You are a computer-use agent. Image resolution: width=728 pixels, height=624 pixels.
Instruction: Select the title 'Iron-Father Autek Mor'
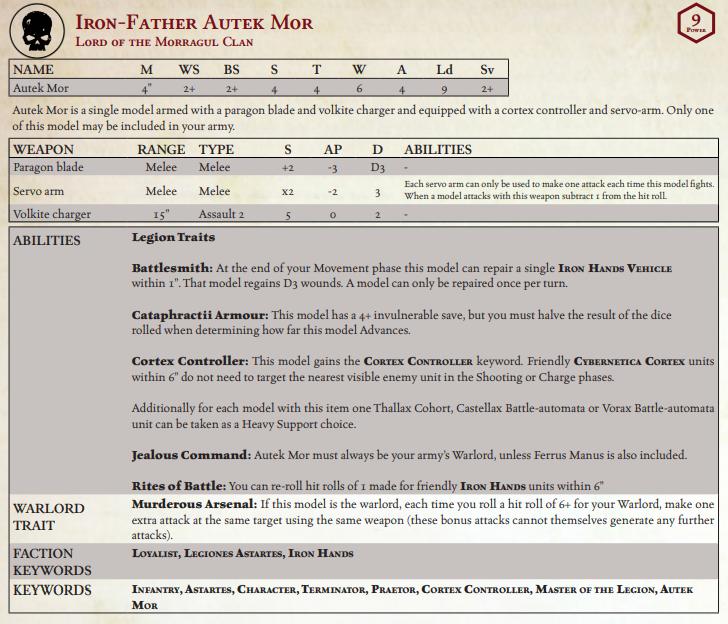coord(194,23)
